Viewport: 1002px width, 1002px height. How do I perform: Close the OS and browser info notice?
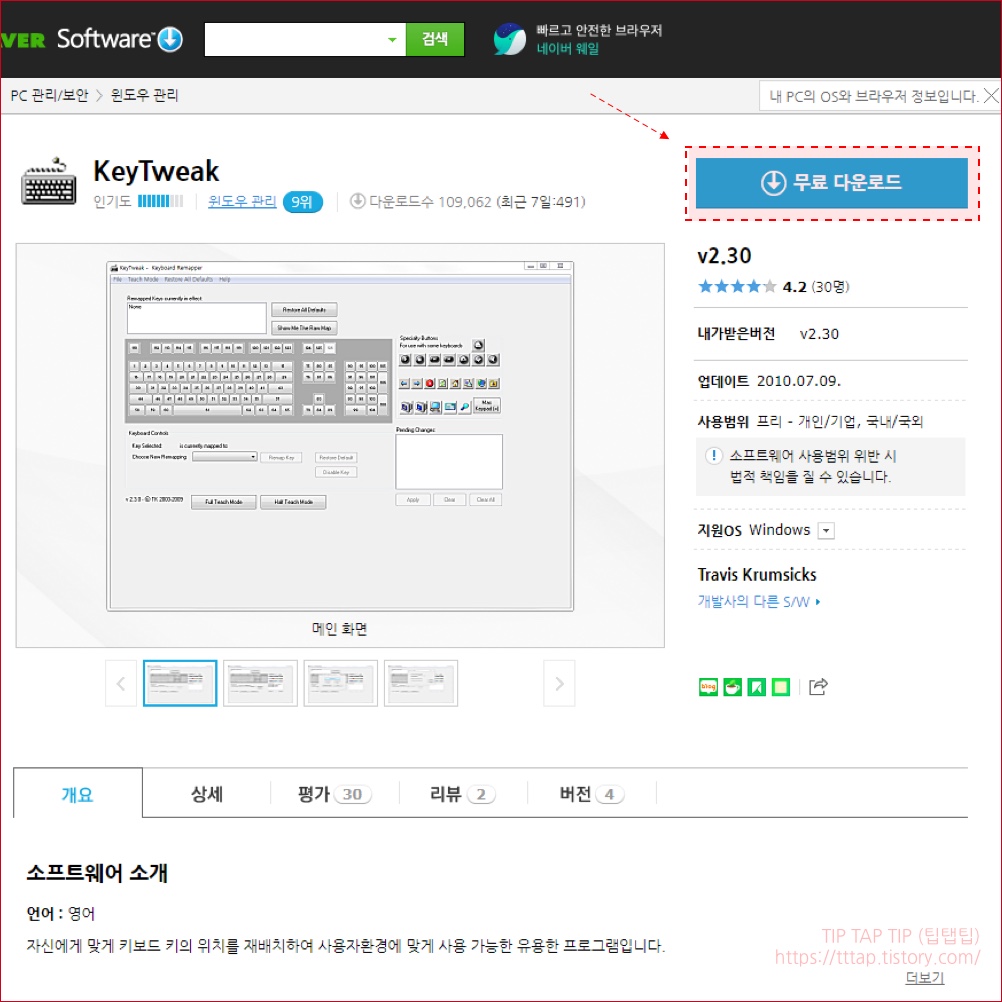click(990, 96)
